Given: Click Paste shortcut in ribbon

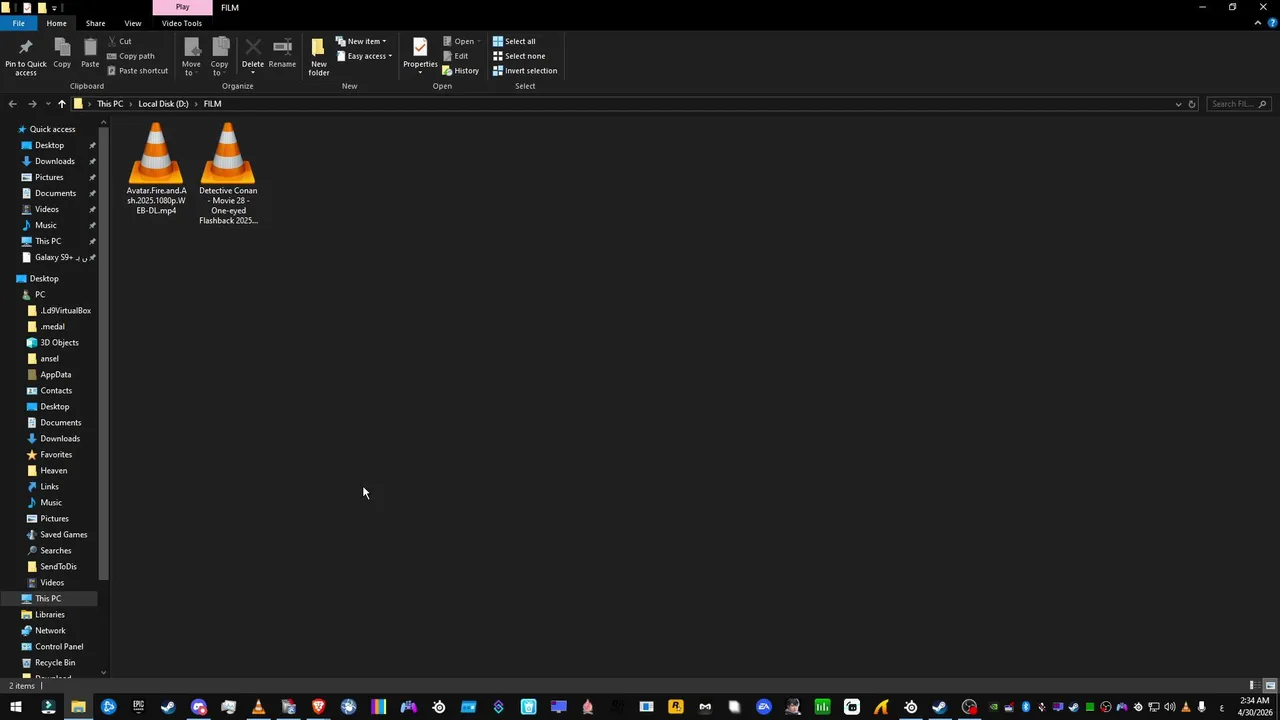Looking at the screenshot, I should coord(138,71).
